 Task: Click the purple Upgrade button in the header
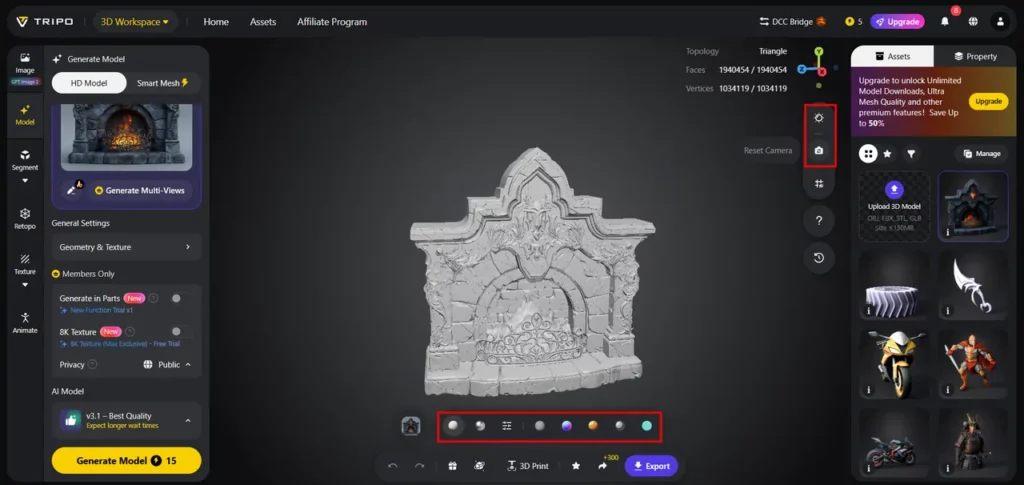(x=897, y=22)
